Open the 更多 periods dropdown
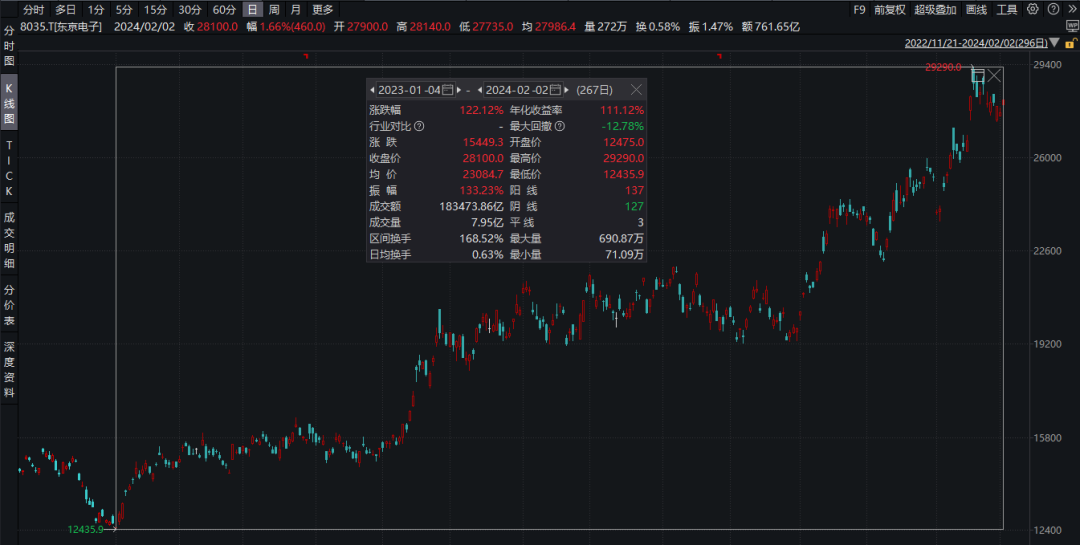 pos(323,9)
